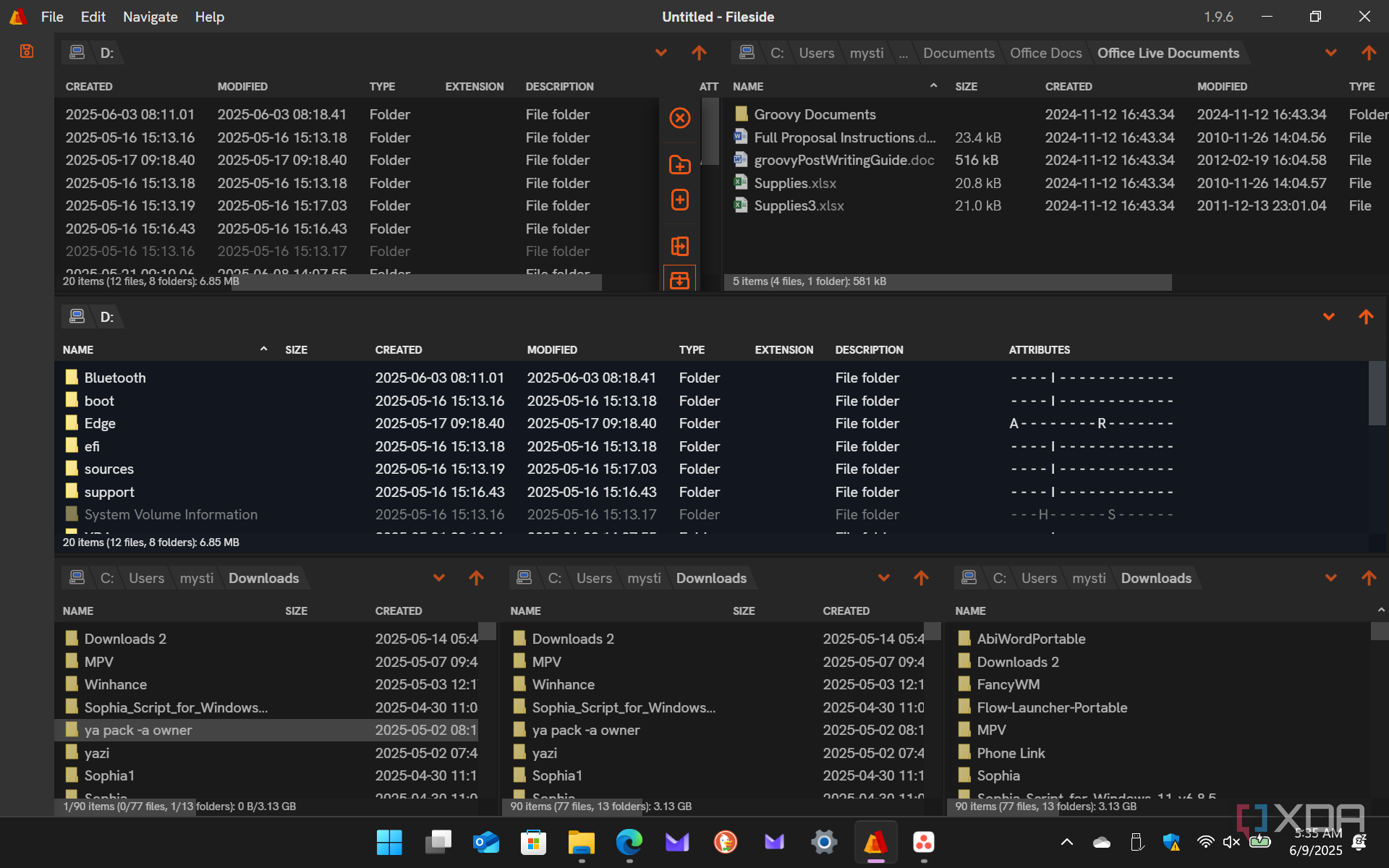Expand history dropdown in top-left D: pane
Screen dimensions: 1389x868
[660, 53]
